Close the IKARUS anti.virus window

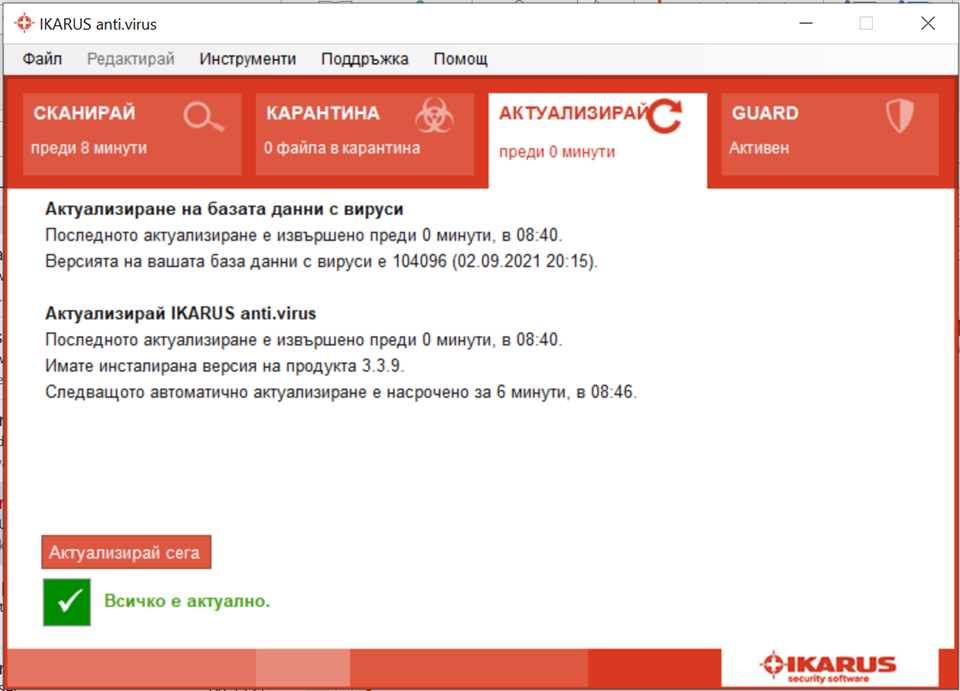[928, 23]
